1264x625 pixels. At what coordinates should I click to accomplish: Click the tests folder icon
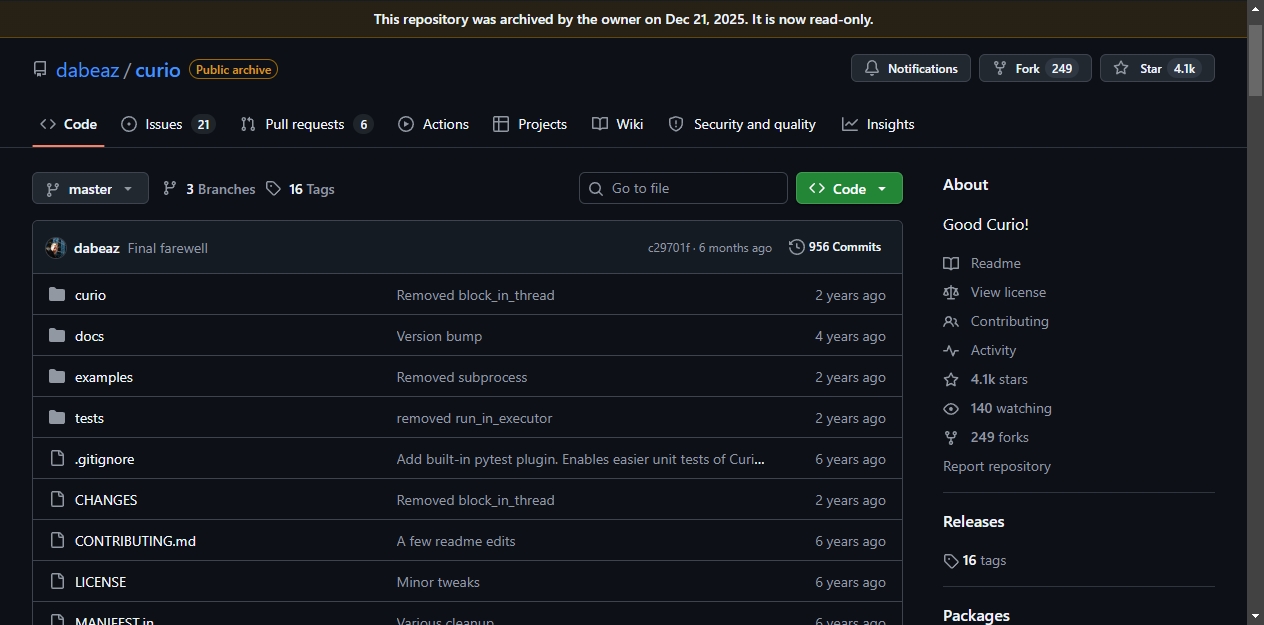57,418
